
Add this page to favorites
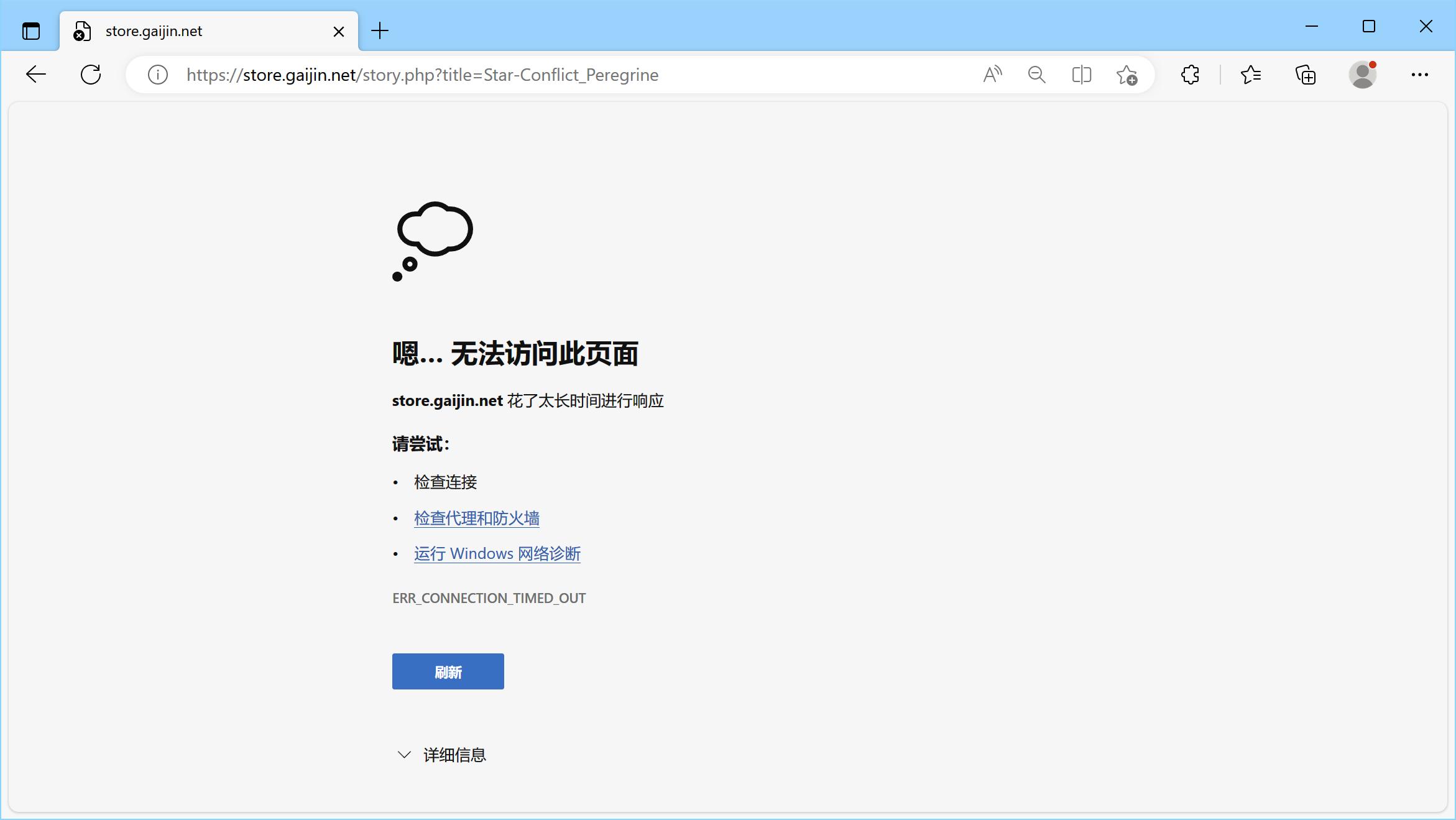tap(1127, 75)
